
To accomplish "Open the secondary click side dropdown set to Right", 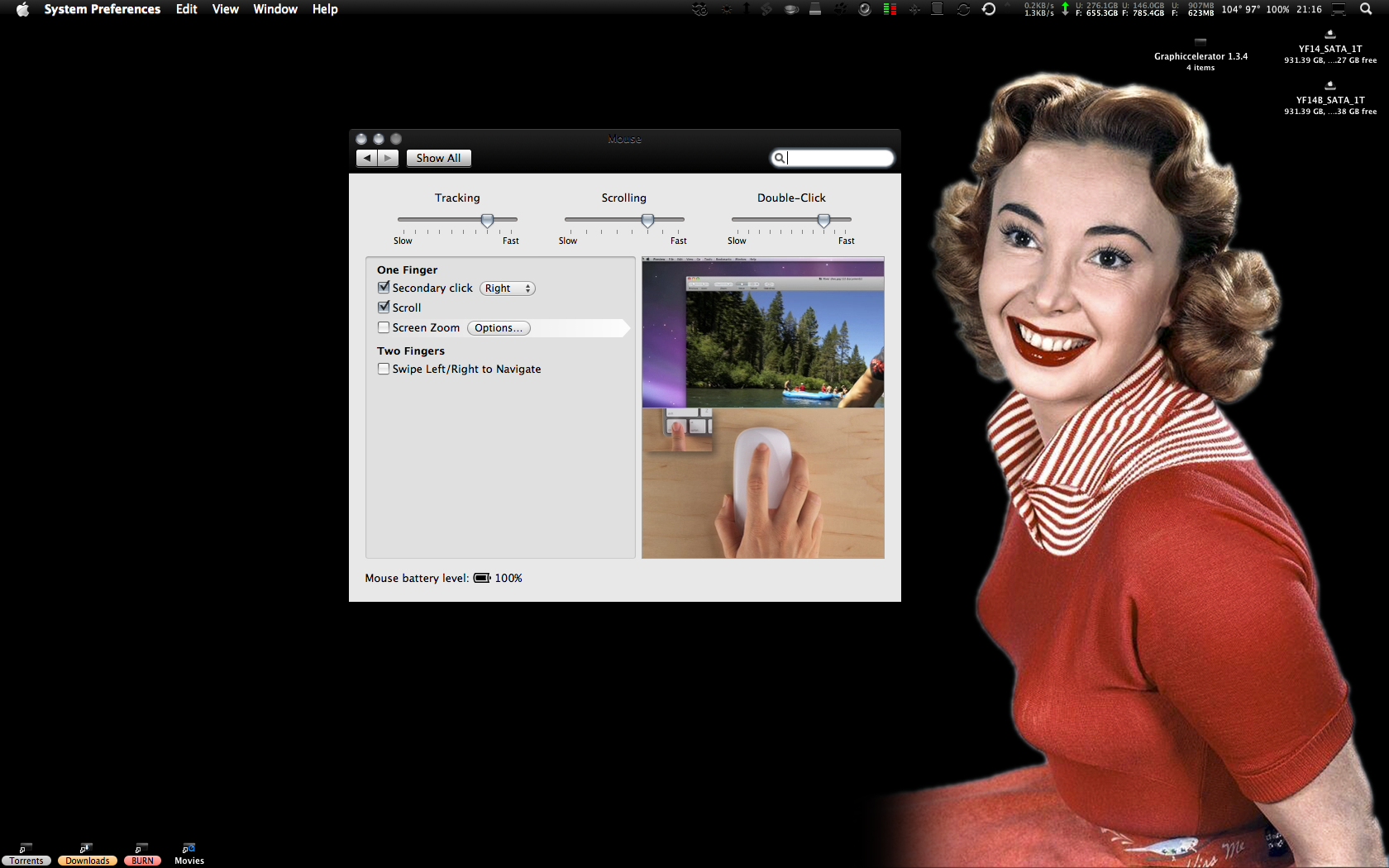I will 507,288.
